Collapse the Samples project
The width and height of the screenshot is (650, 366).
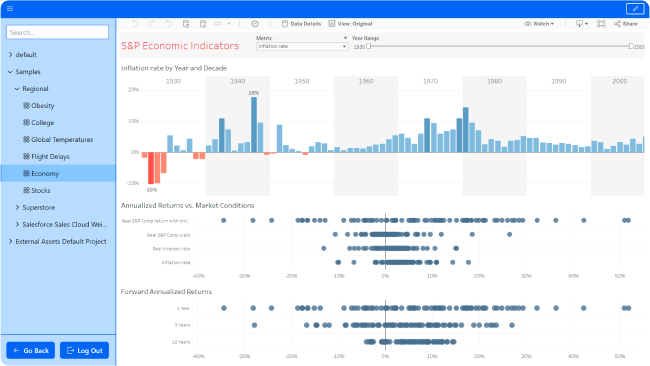pos(10,72)
